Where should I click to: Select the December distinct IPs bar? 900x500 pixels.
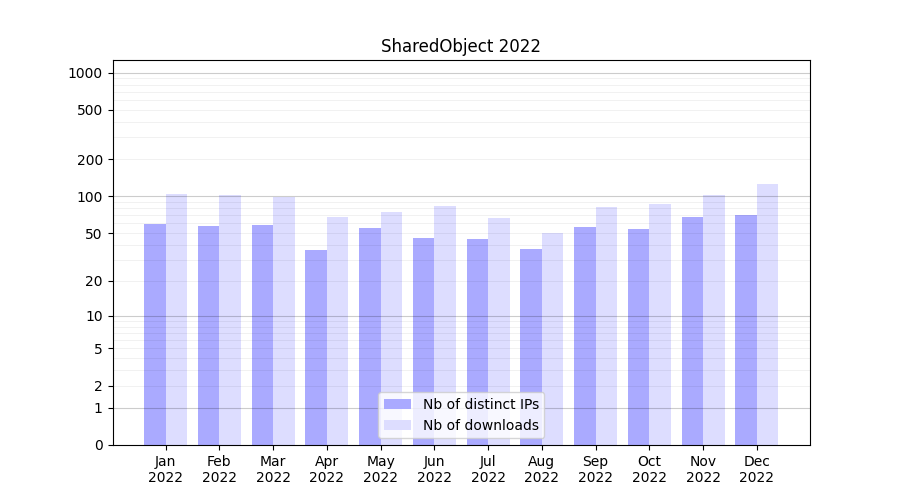click(746, 330)
